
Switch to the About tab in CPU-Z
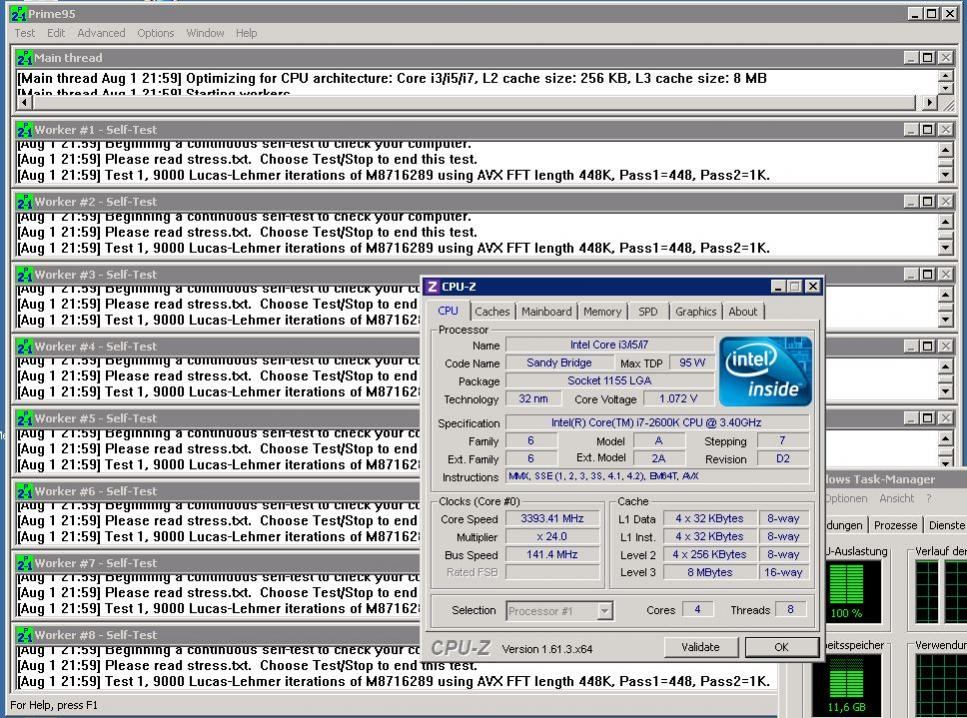[743, 312]
